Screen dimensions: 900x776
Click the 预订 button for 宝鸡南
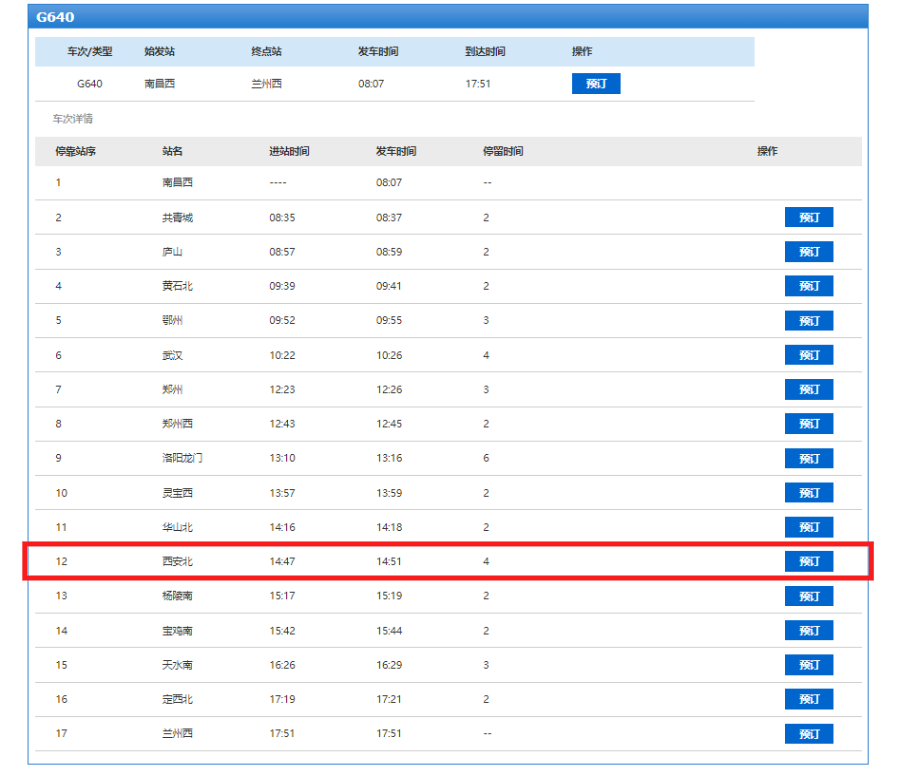pos(808,630)
